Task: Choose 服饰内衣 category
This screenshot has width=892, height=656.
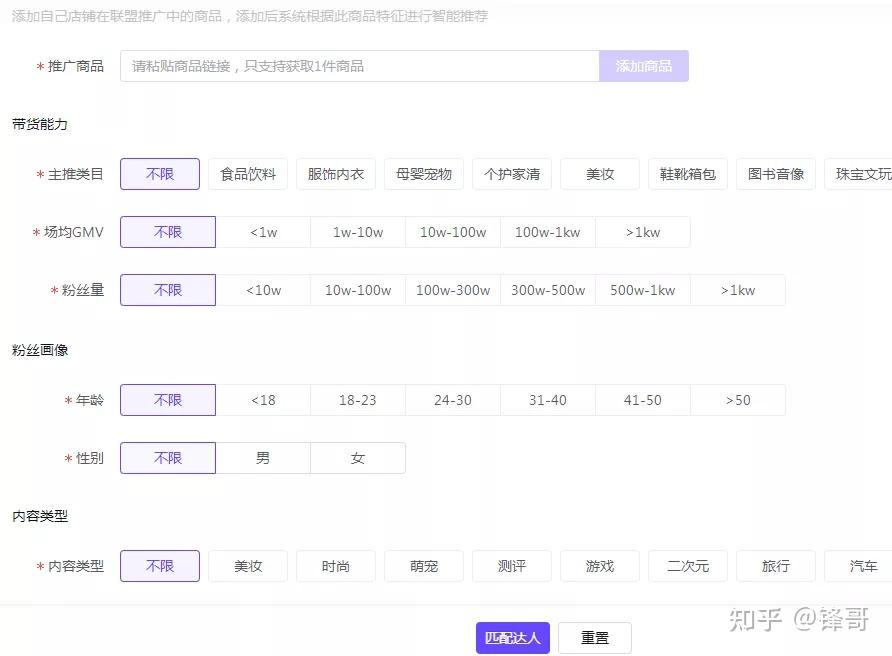Action: [x=336, y=174]
